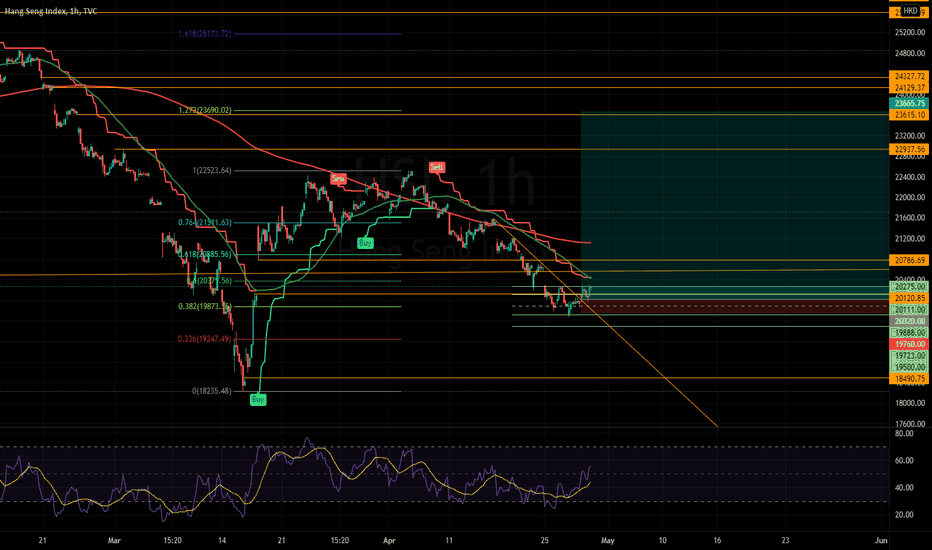
Task: Select the 23665.75 teal price label
Action: pyautogui.click(x=909, y=103)
